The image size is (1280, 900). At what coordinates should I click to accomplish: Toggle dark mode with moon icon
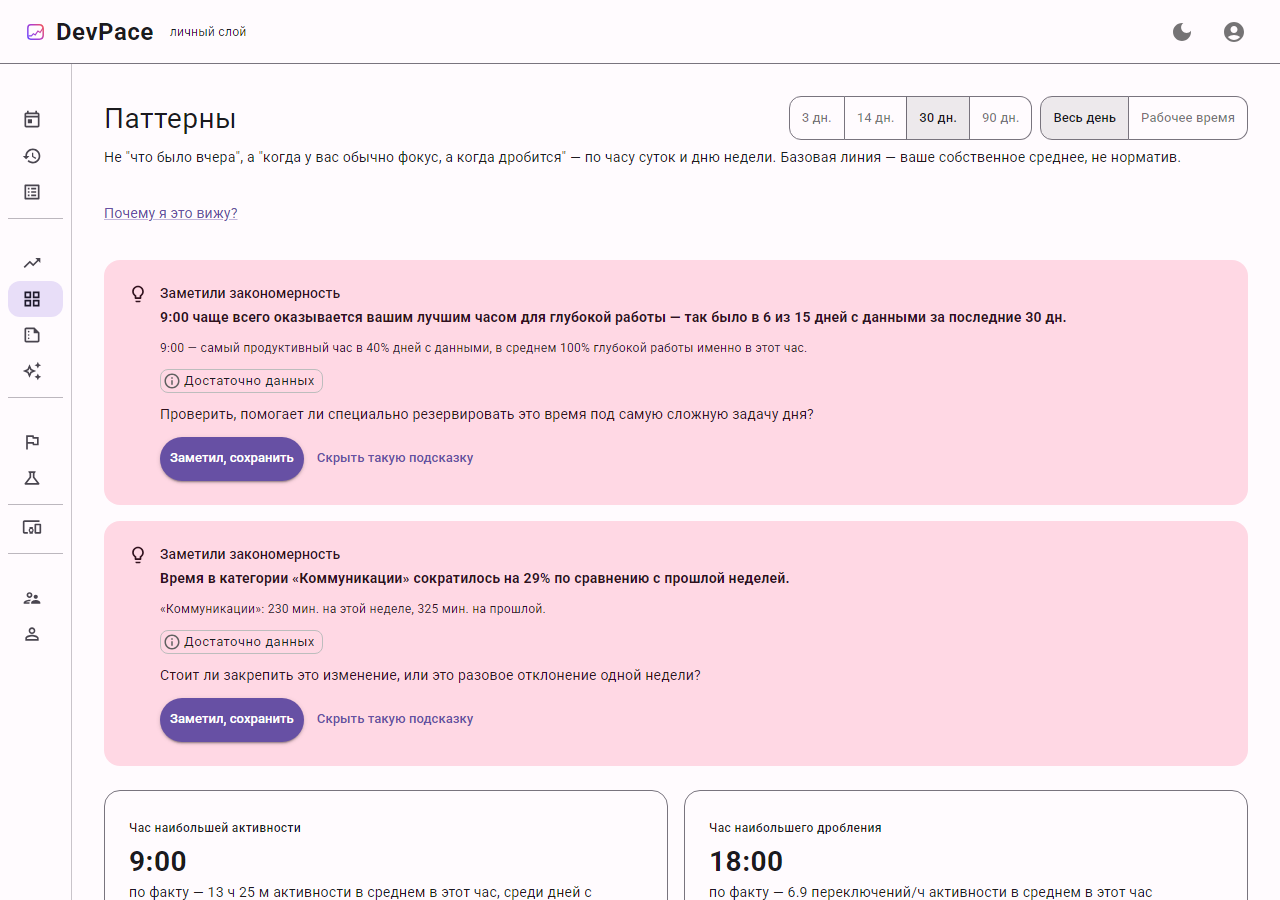tap(1182, 32)
